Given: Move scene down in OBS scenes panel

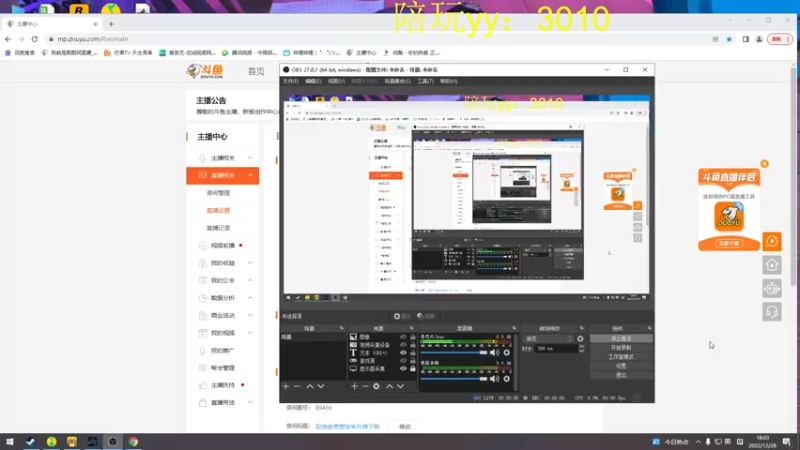Looking at the screenshot, I should [321, 386].
